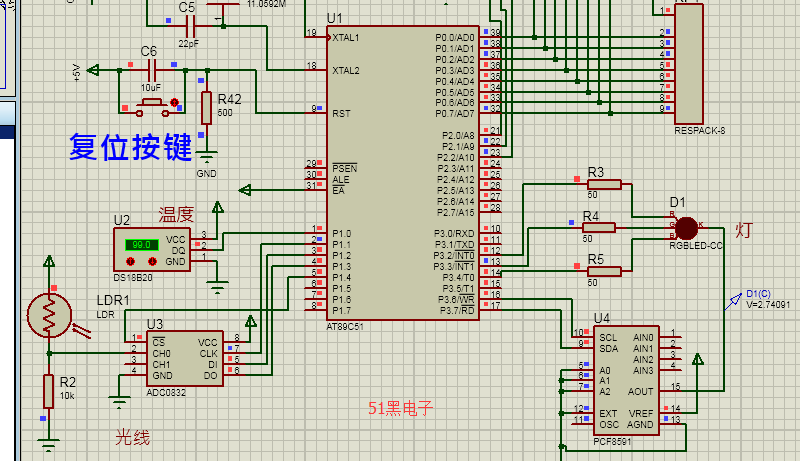Click the DS18B20 temperature sensor U2
This screenshot has height=461, width=800.
click(151, 249)
